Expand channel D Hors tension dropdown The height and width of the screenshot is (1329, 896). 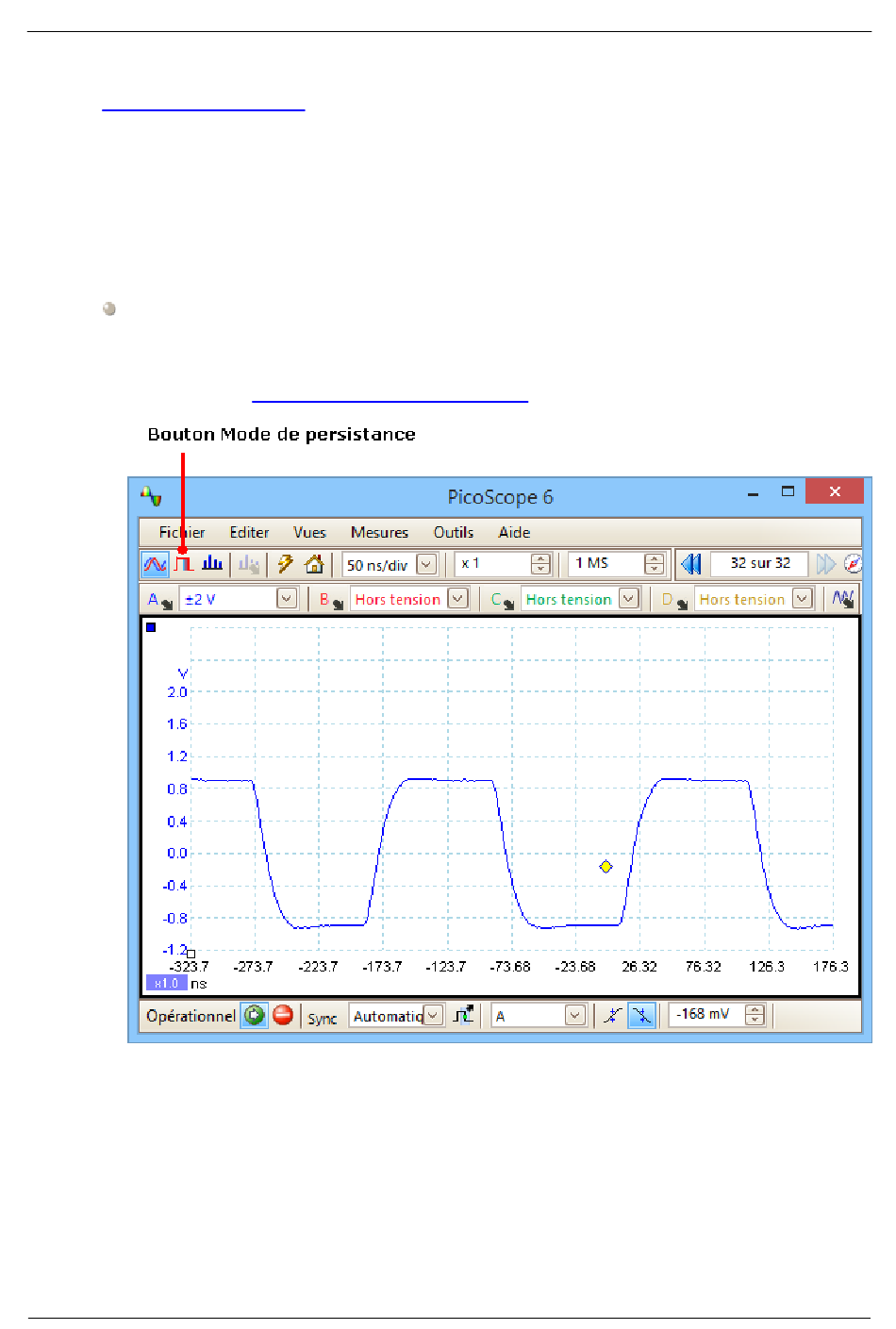coord(802,599)
